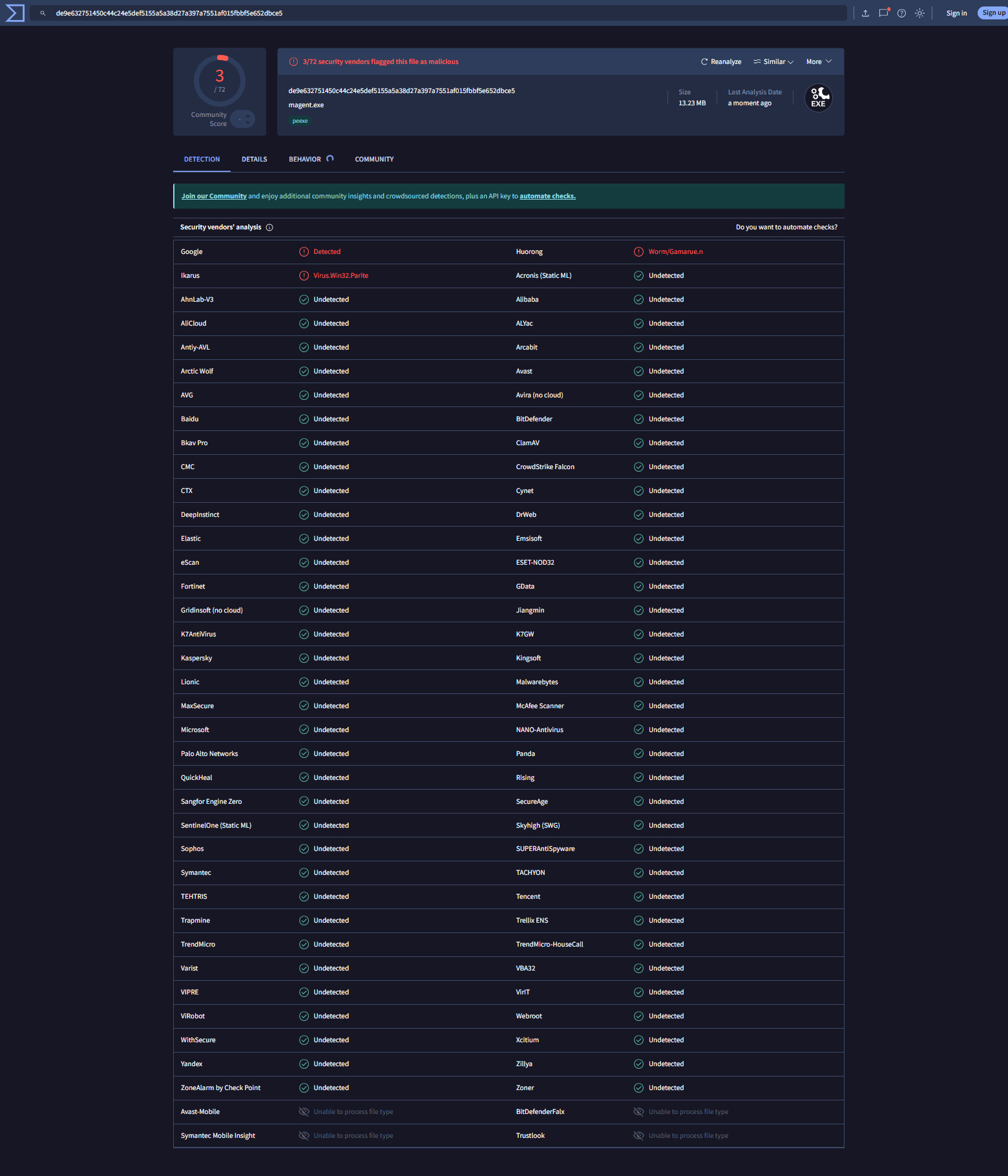The width and height of the screenshot is (1008, 1176).
Task: Expand the Similar dropdown
Action: click(773, 62)
